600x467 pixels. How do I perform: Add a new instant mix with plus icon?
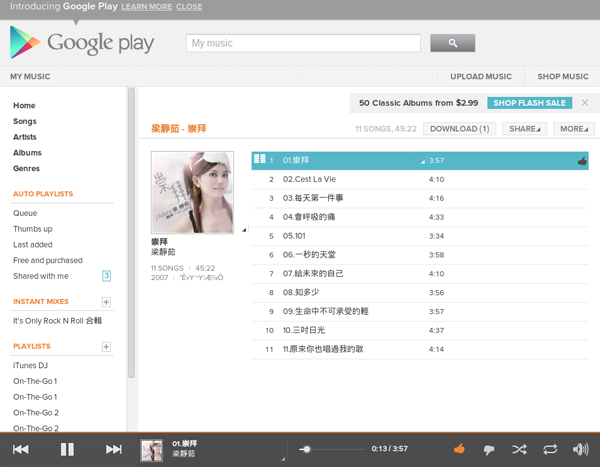coord(106,302)
